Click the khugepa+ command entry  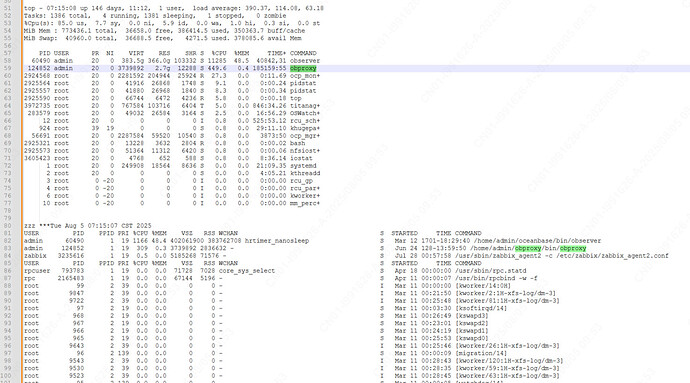[x=305, y=128]
